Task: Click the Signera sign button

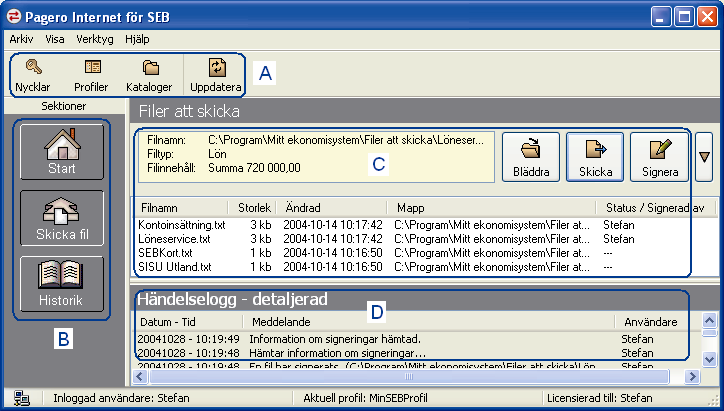Action: click(x=659, y=157)
